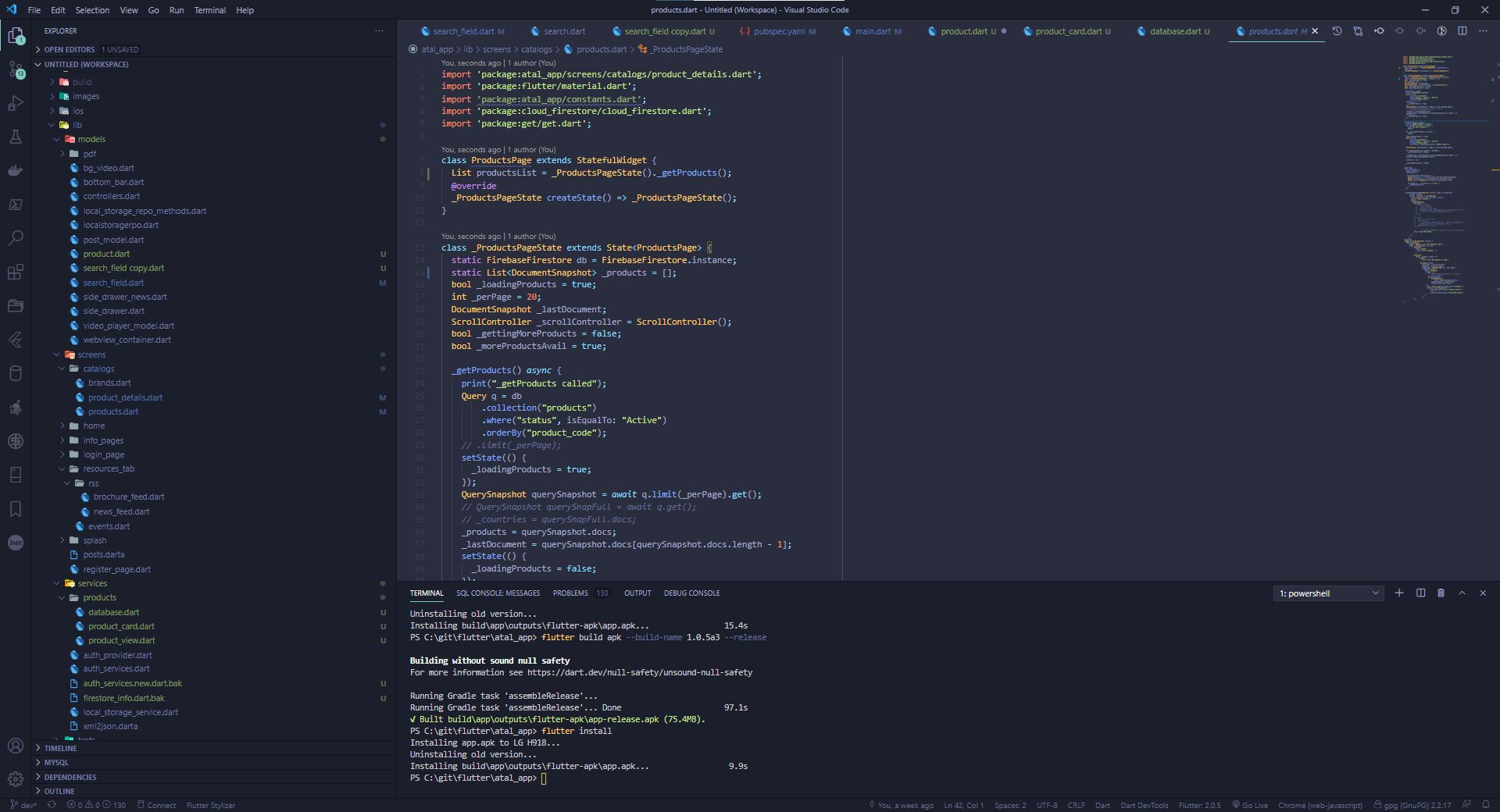Open the Extensions panel

coord(16,272)
